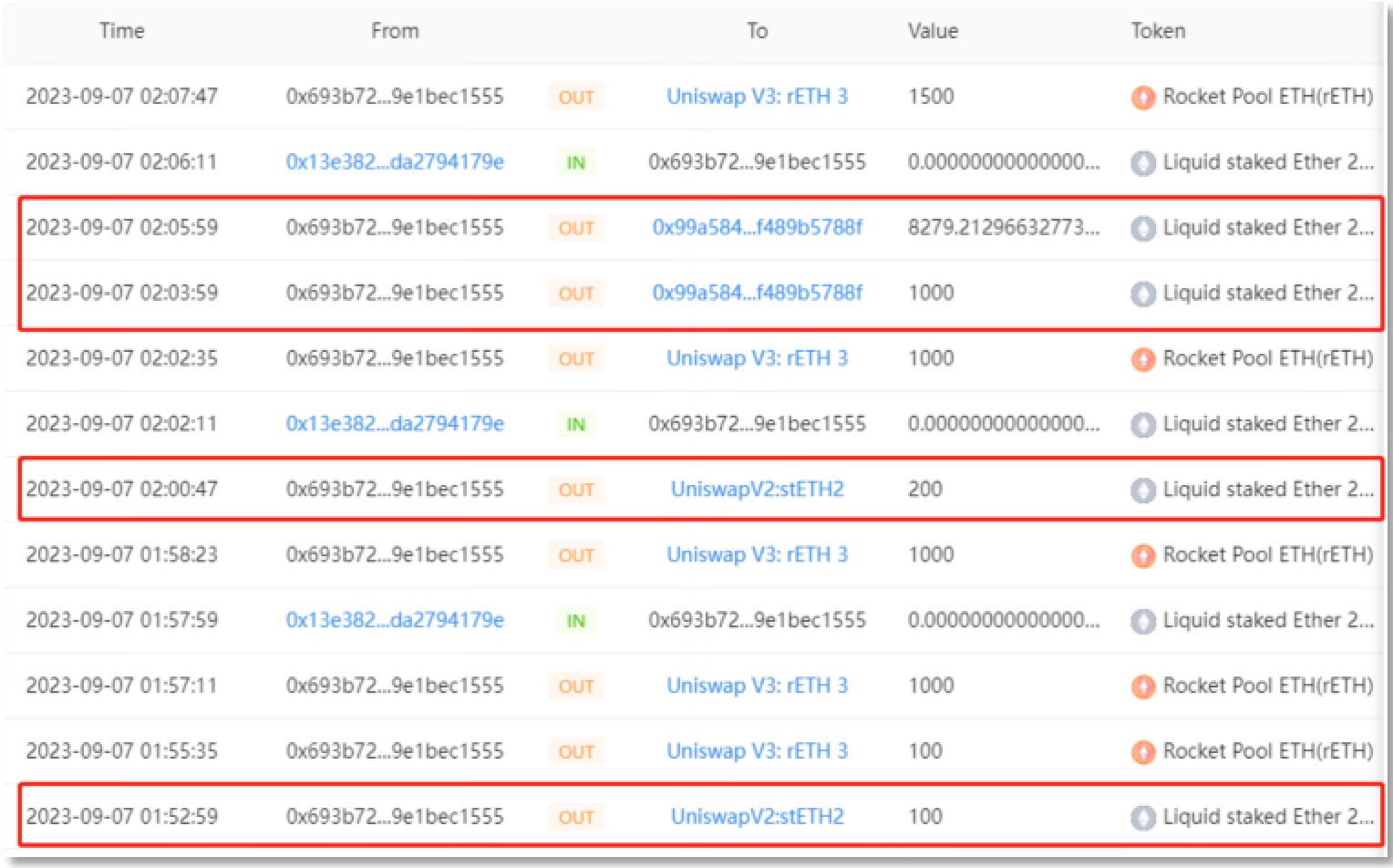
Task: Click the Liquid staked Ether icon at 02:03:59
Action: (x=1143, y=294)
